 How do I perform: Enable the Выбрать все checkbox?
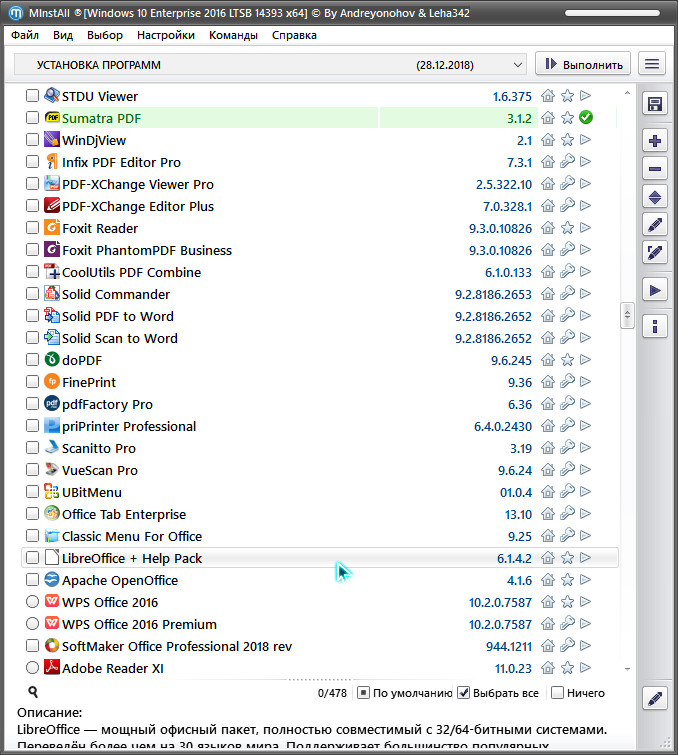pos(464,693)
